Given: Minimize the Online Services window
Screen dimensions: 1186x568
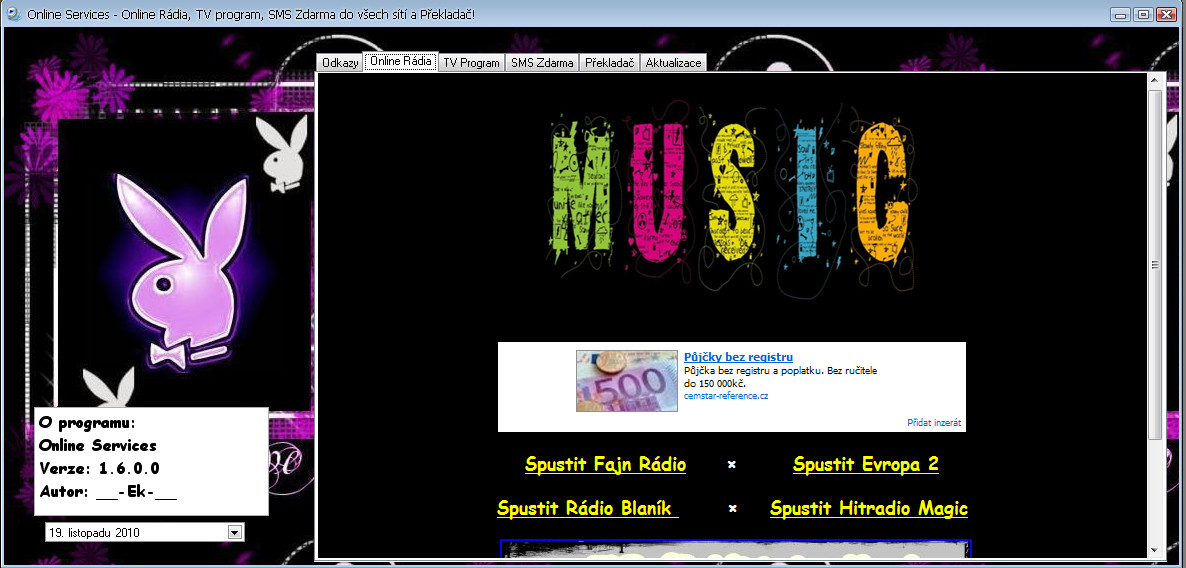Looking at the screenshot, I should (1121, 14).
